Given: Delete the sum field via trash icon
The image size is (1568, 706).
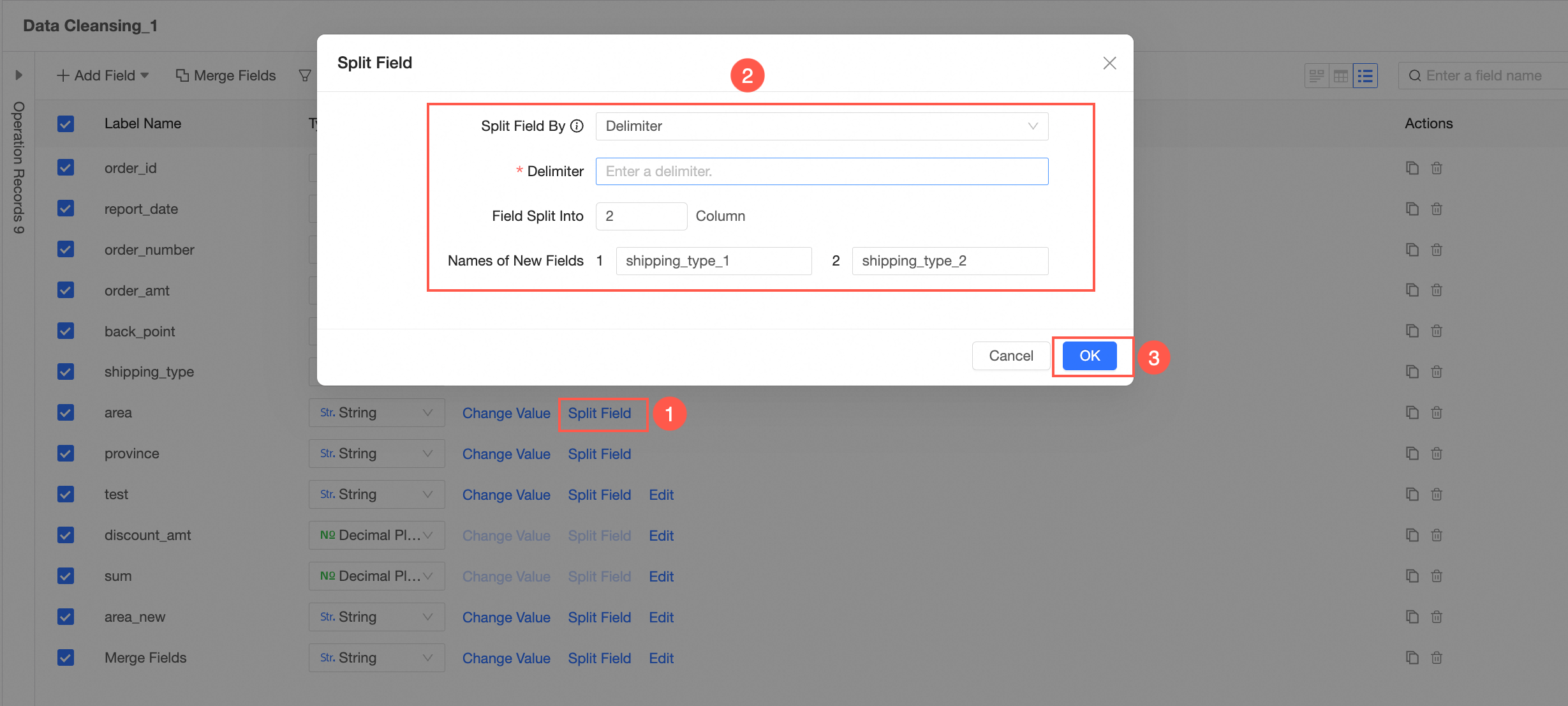Looking at the screenshot, I should tap(1437, 576).
